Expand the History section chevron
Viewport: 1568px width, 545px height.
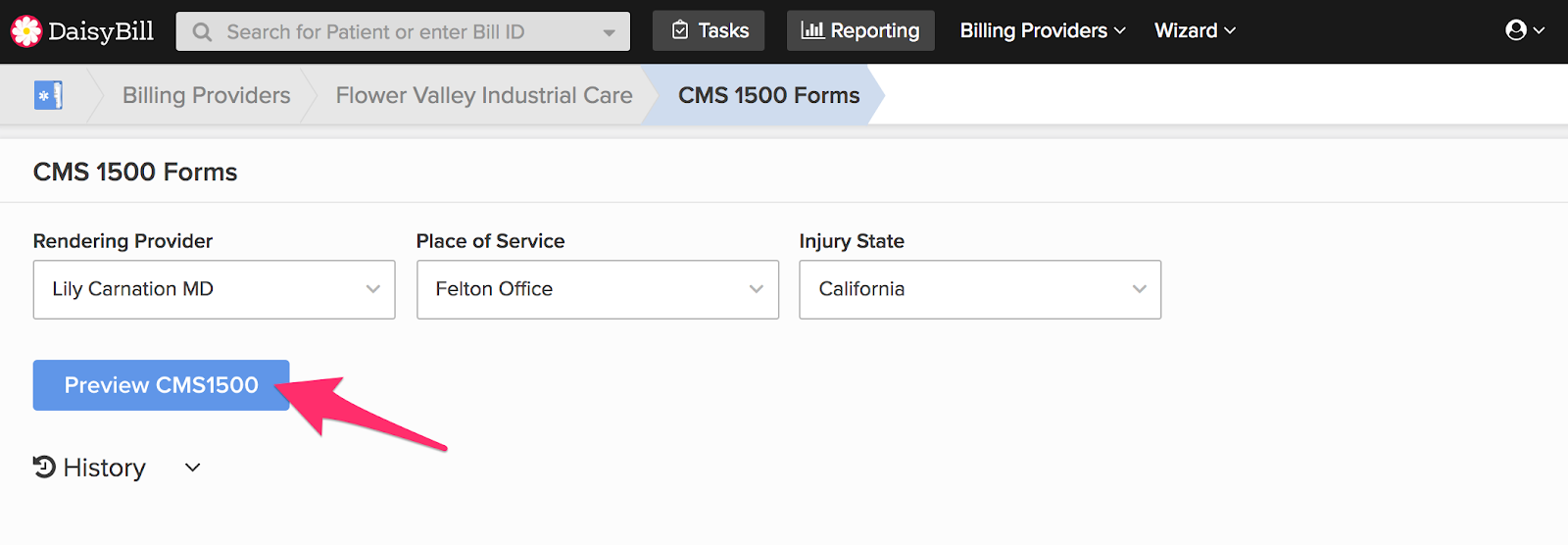[193, 468]
